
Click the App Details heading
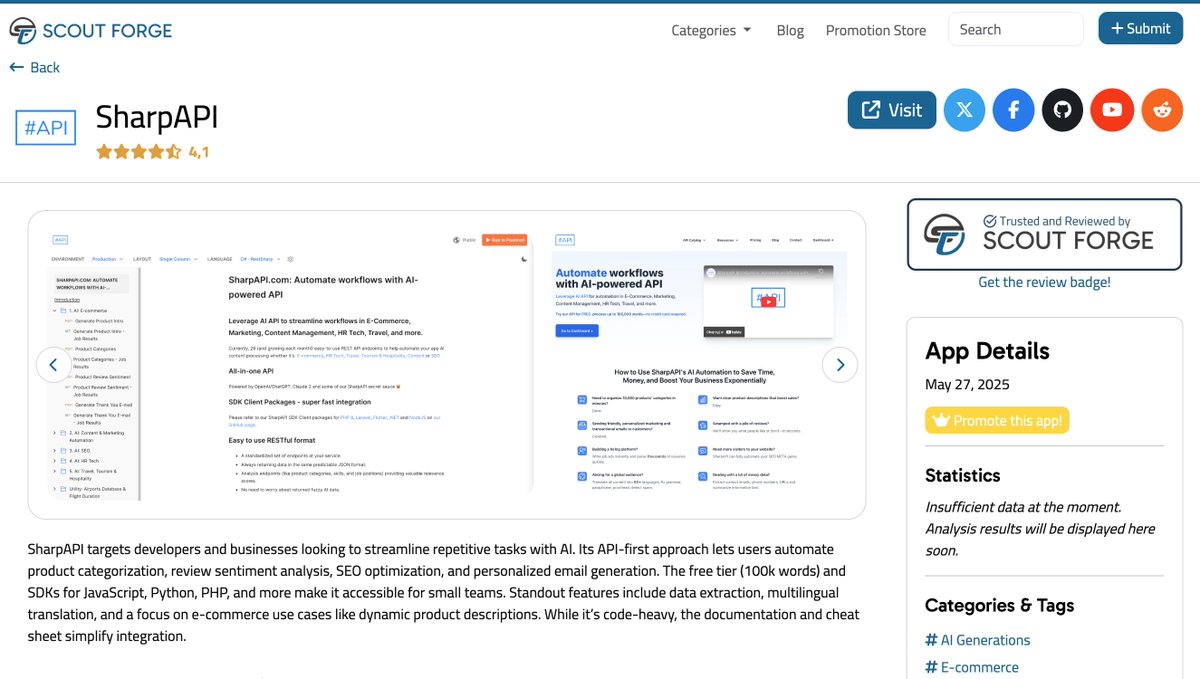987,351
